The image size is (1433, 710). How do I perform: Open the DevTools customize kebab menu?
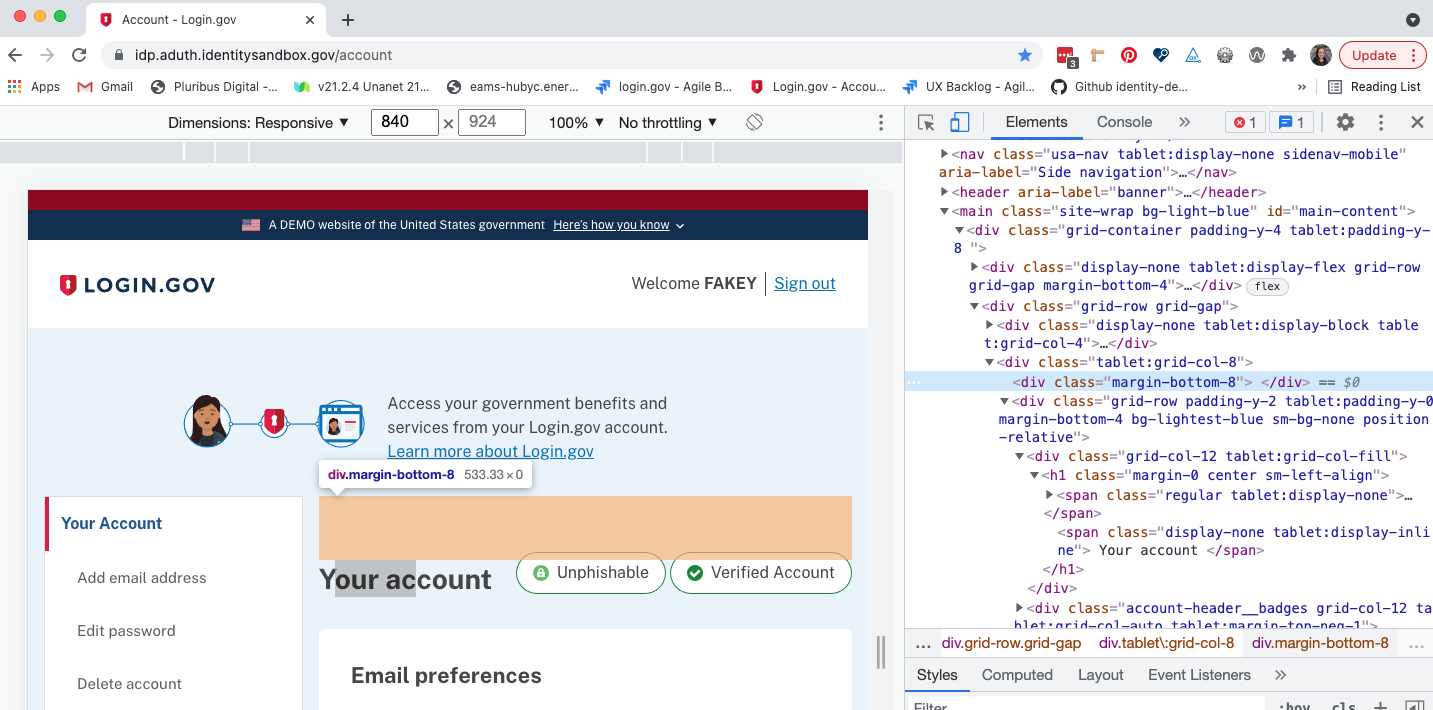1381,122
